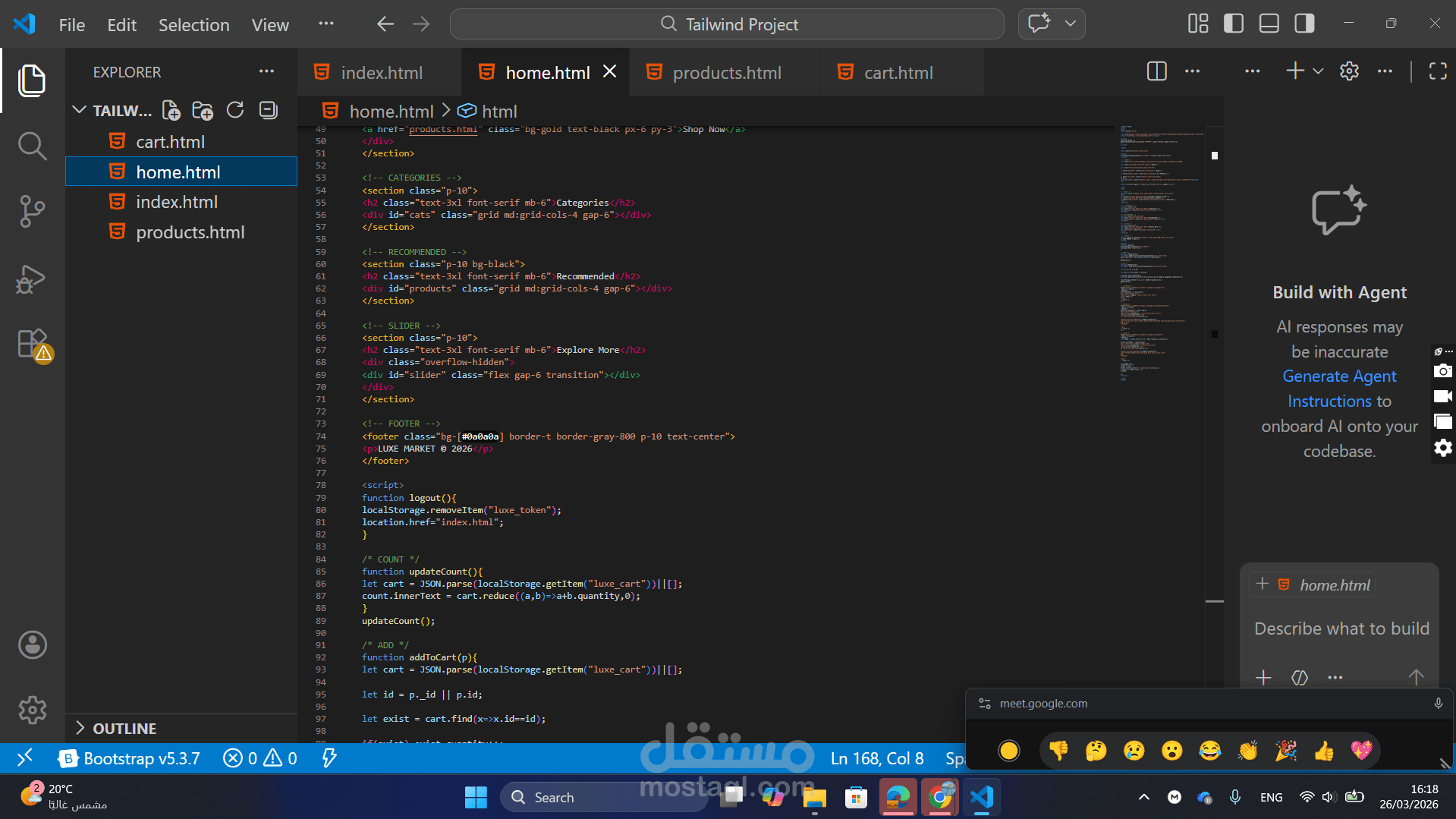Close the home.html tab
Screen dimensions: 1456x819
609,71
